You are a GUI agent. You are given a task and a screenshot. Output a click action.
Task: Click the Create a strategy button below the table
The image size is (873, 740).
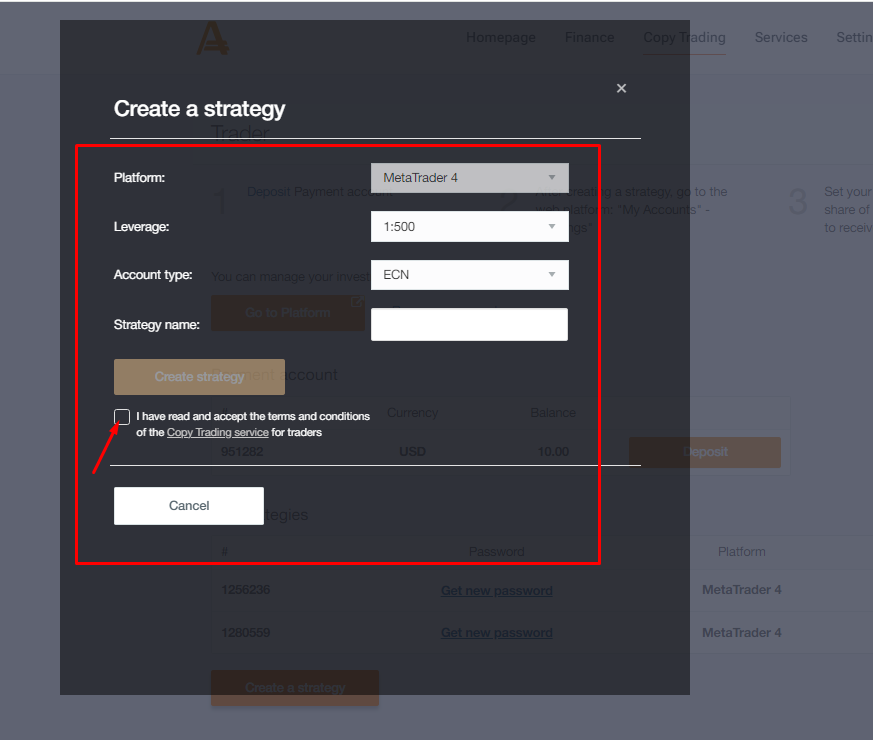(295, 687)
